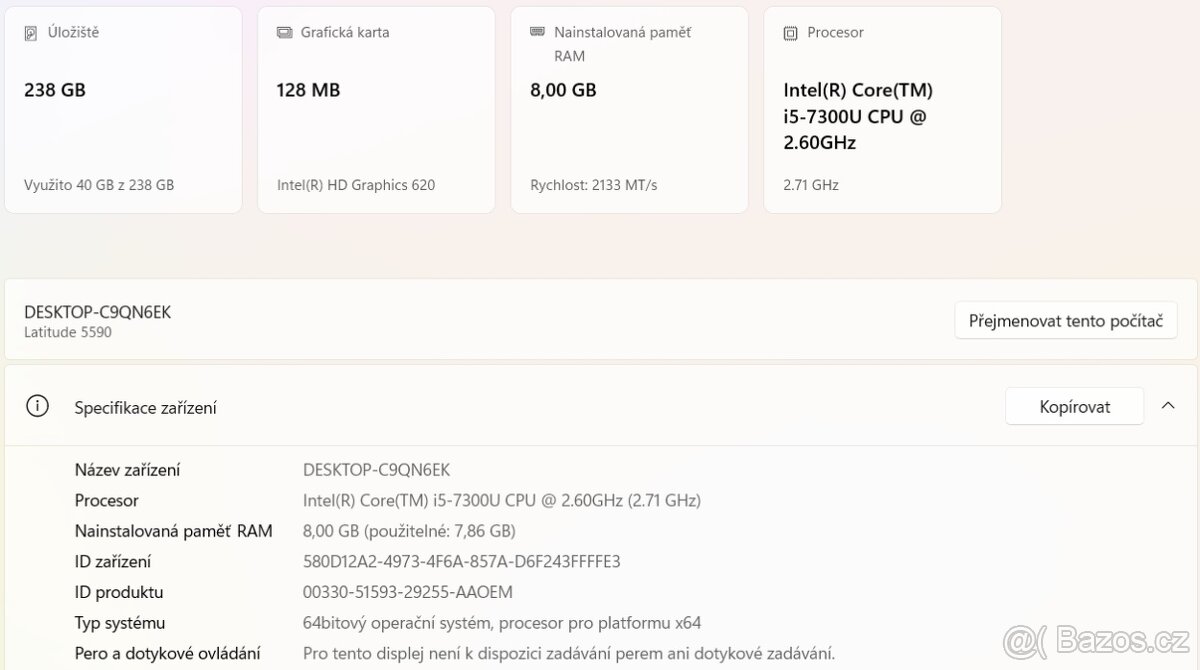Click the Grafická karta graphics card icon
Image resolution: width=1200 pixels, height=670 pixels.
click(x=283, y=31)
